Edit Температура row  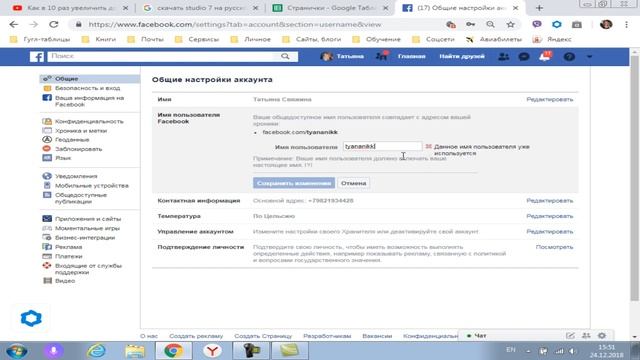tap(549, 216)
